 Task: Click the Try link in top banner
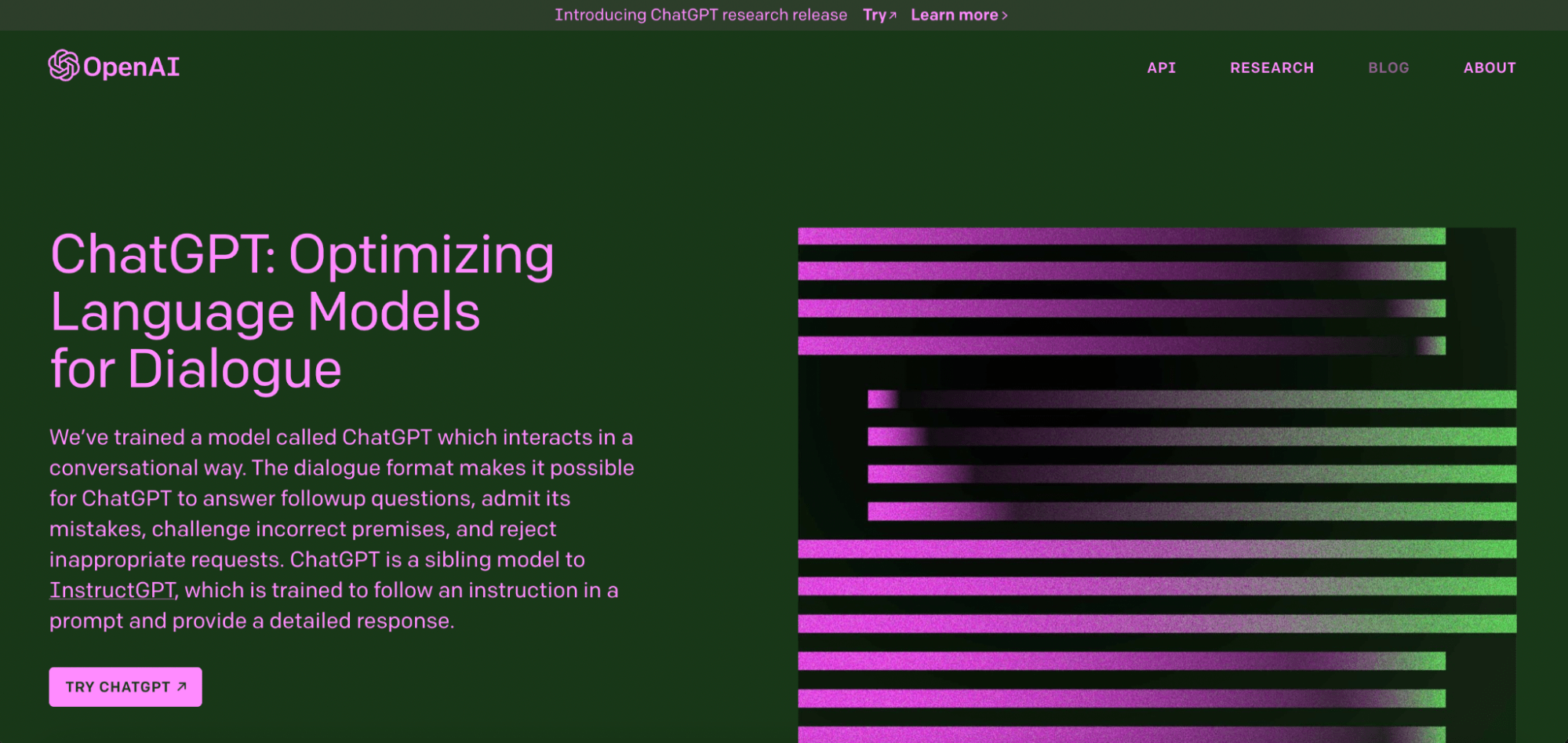[879, 15]
